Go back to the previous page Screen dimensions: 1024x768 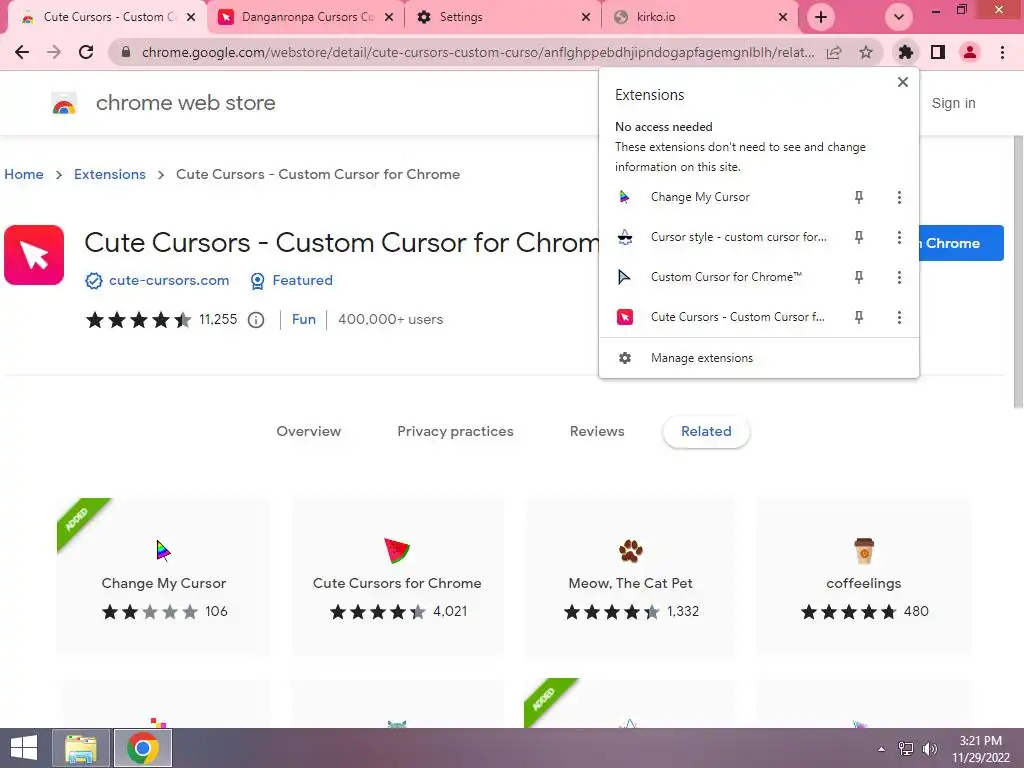(22, 52)
